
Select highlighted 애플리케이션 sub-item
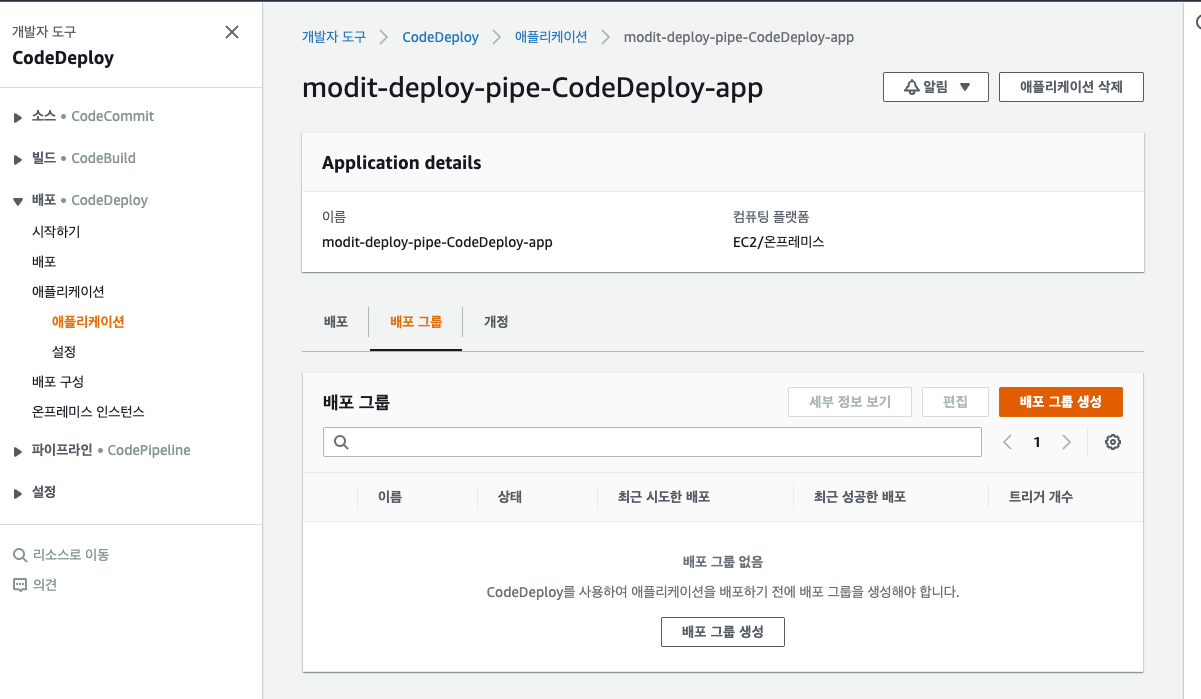coord(88,322)
